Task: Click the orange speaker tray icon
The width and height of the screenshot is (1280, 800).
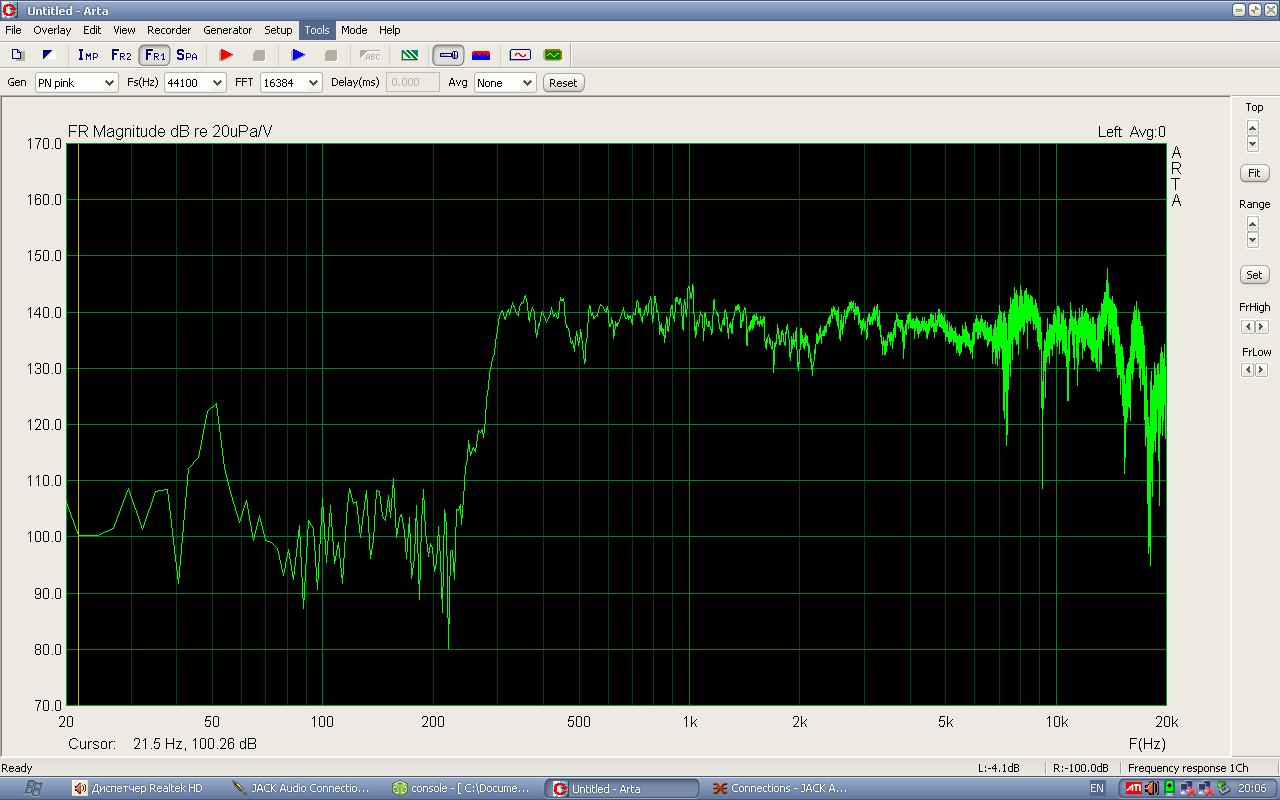Action: pyautogui.click(x=1152, y=788)
